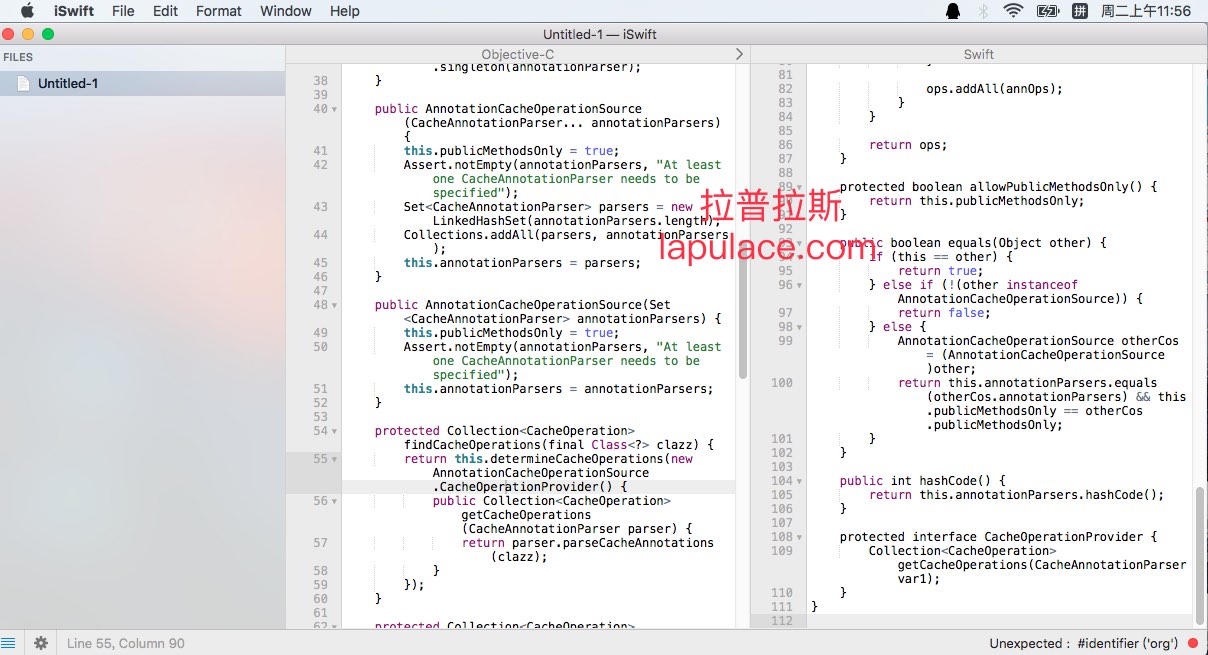This screenshot has width=1208, height=655.
Task: Switch input method via Pinyin icon
Action: click(x=1080, y=11)
